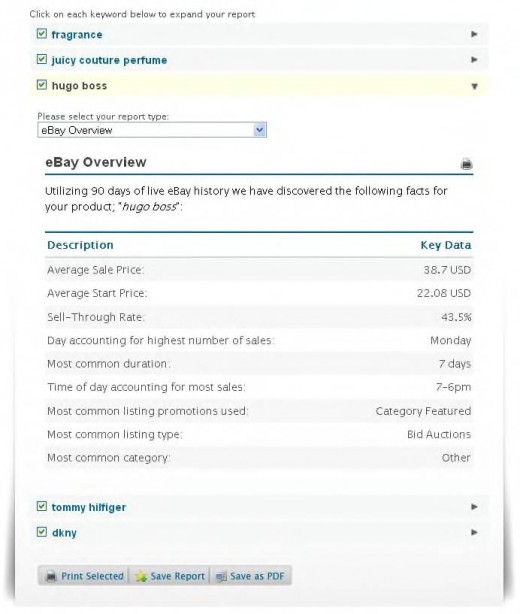Screen dimensions: 520x614
Task: Click the printer icon in Print Selected
Action: [51, 576]
